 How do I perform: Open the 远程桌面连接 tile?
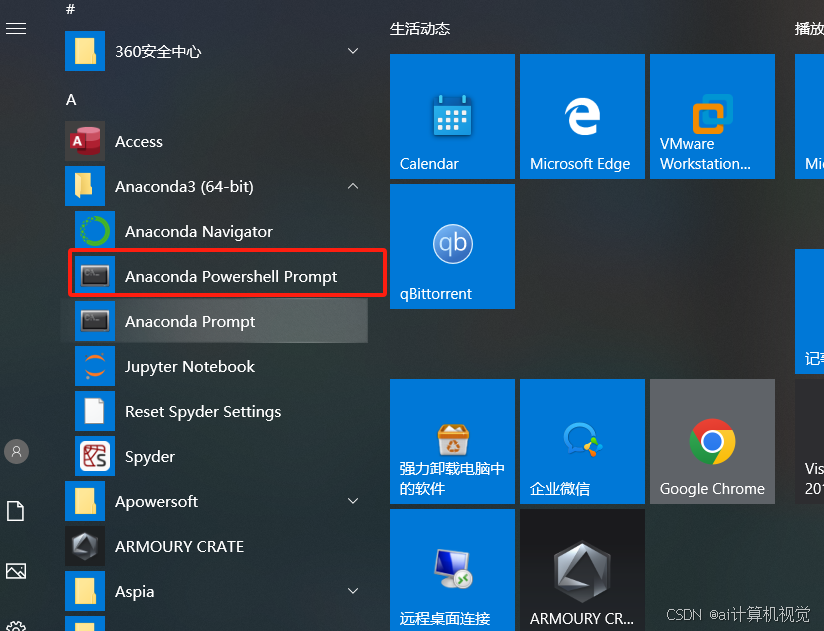pos(452,570)
